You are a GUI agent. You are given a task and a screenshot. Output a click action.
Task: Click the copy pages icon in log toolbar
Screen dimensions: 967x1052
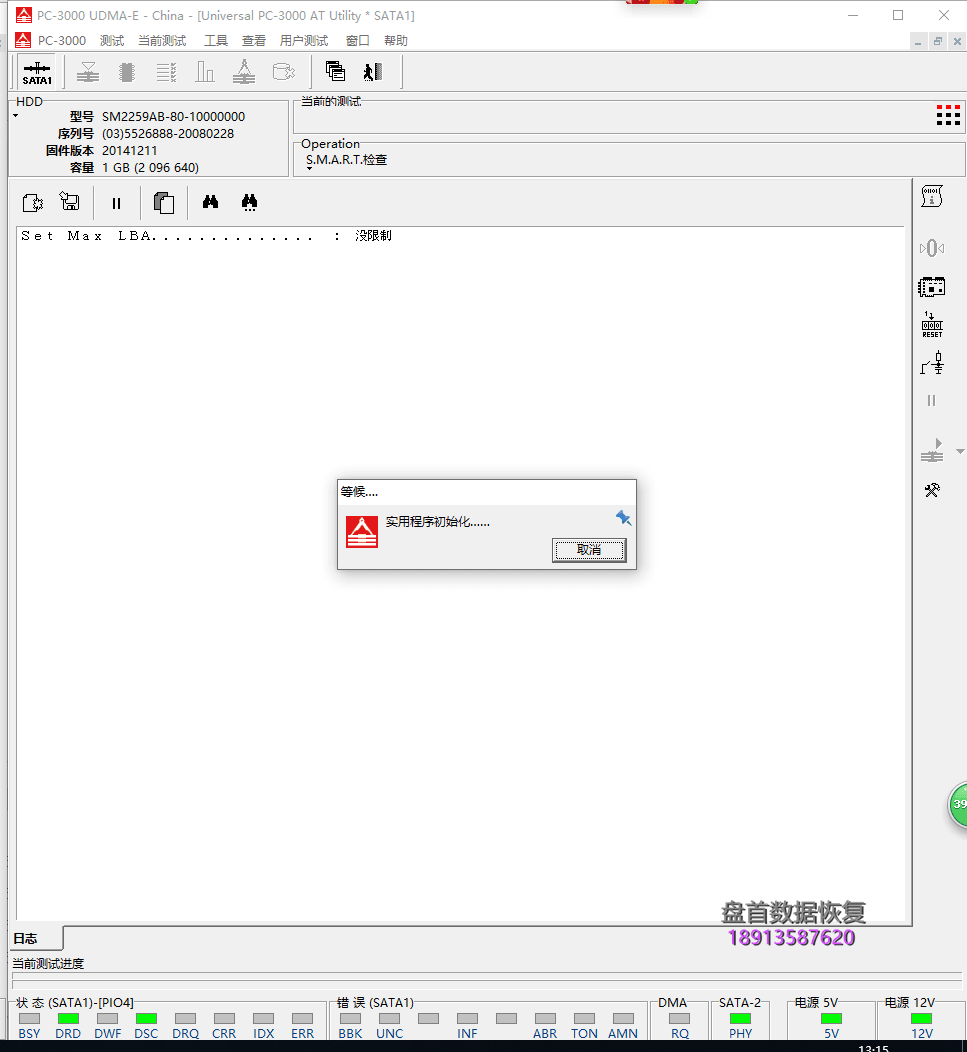pos(164,203)
